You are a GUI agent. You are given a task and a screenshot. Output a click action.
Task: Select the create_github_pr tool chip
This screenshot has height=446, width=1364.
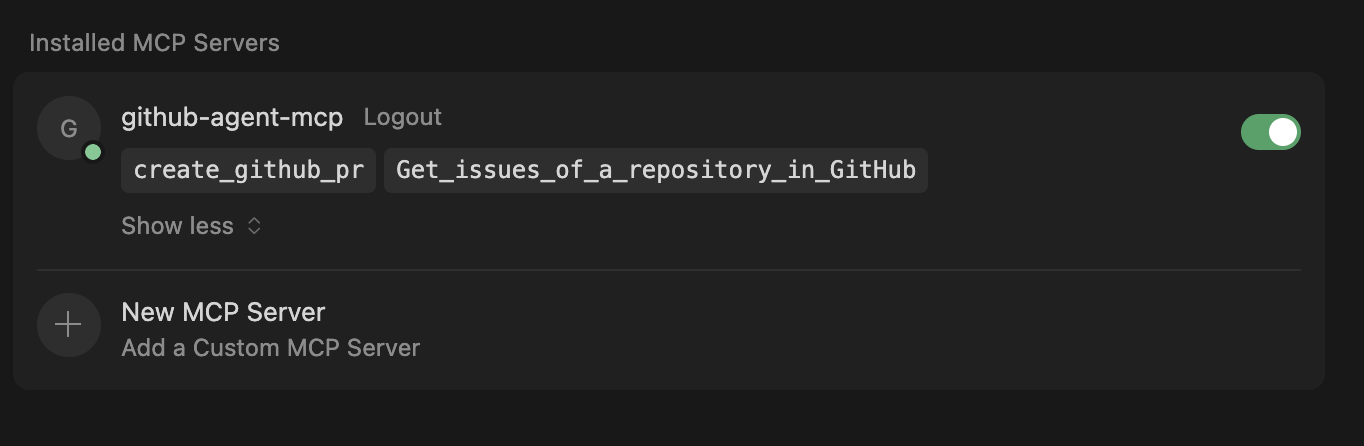(x=248, y=170)
